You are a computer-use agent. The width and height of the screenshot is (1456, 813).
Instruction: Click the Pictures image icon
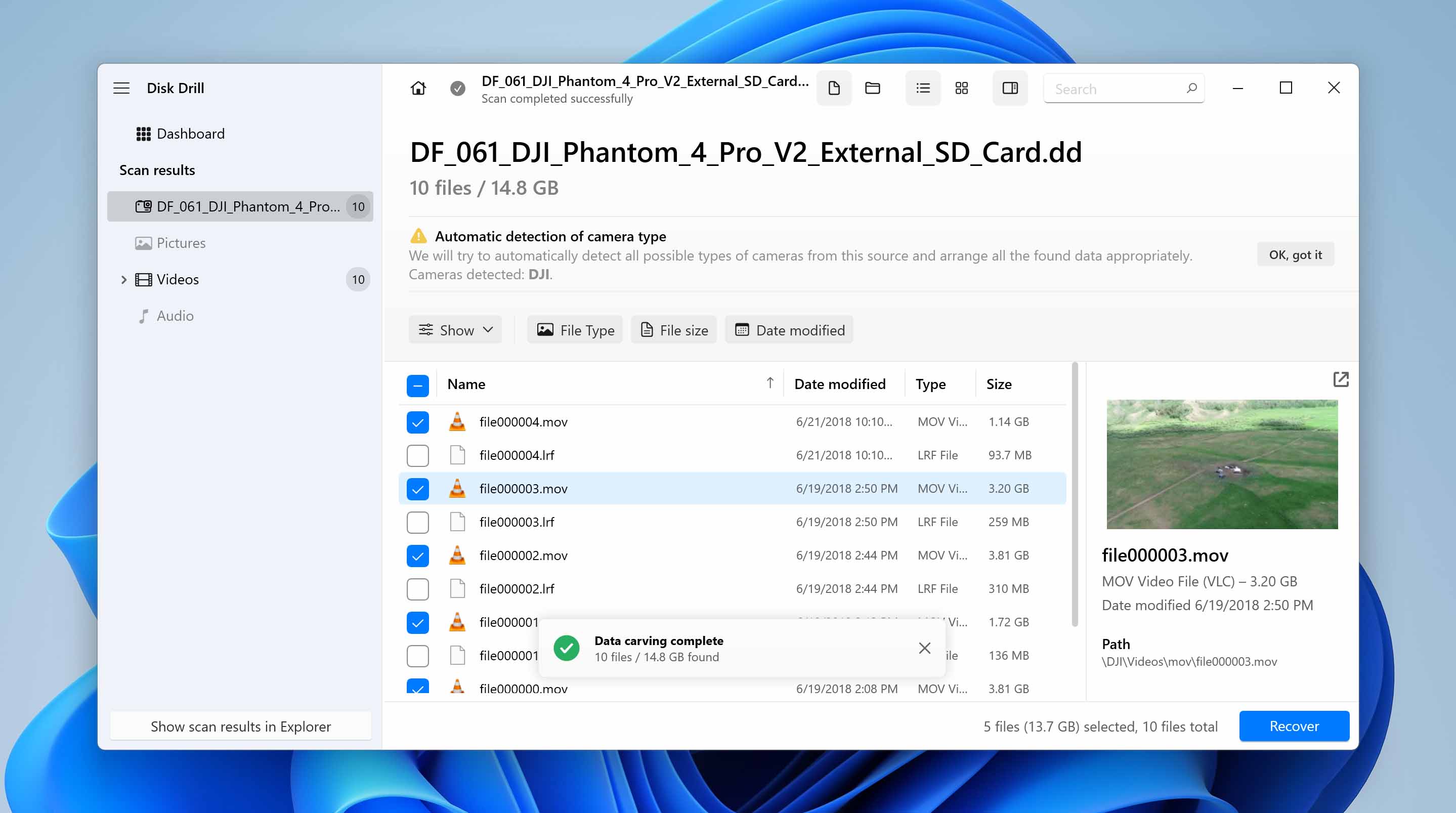[143, 243]
